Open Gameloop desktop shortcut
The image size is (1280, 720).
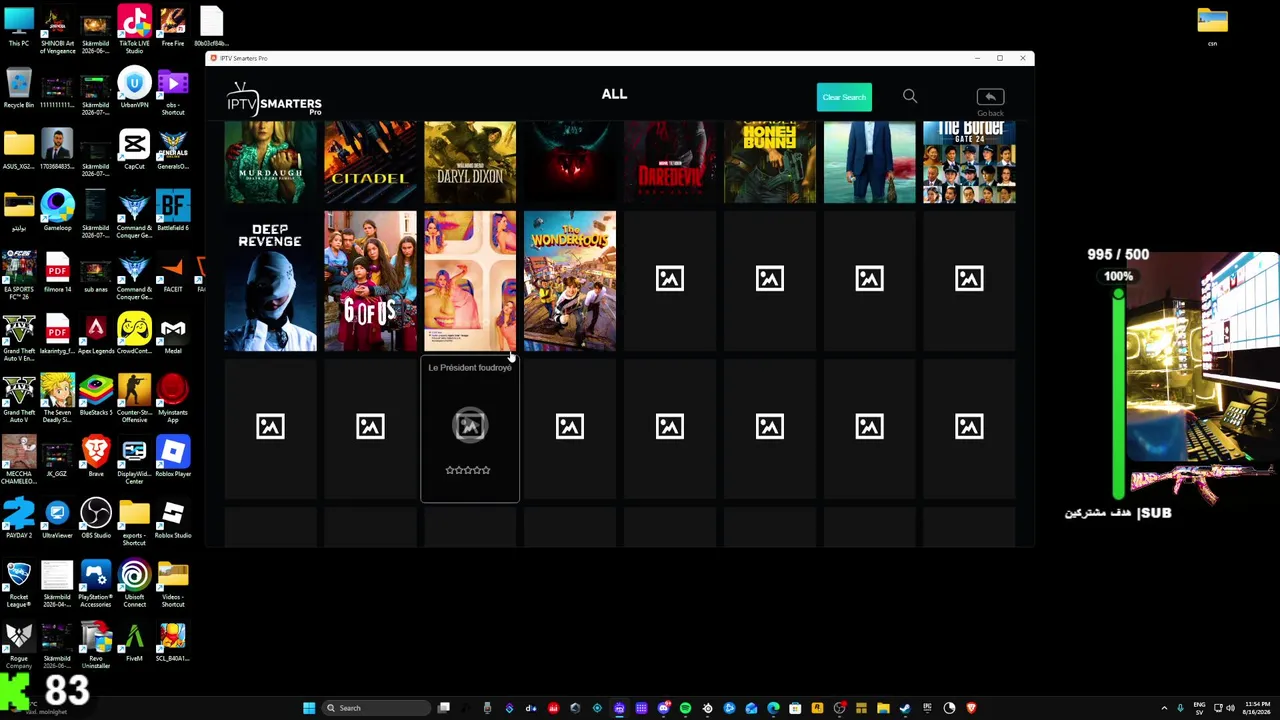click(57, 211)
